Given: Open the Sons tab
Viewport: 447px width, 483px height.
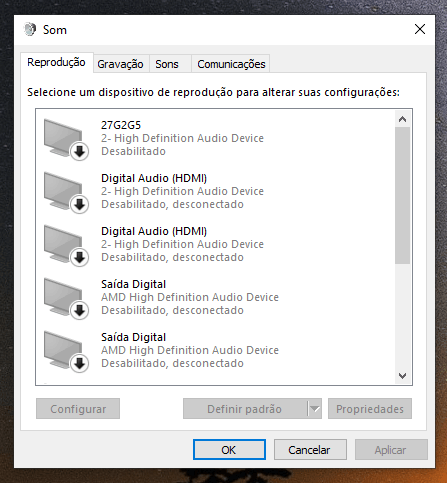Looking at the screenshot, I should tap(167, 64).
